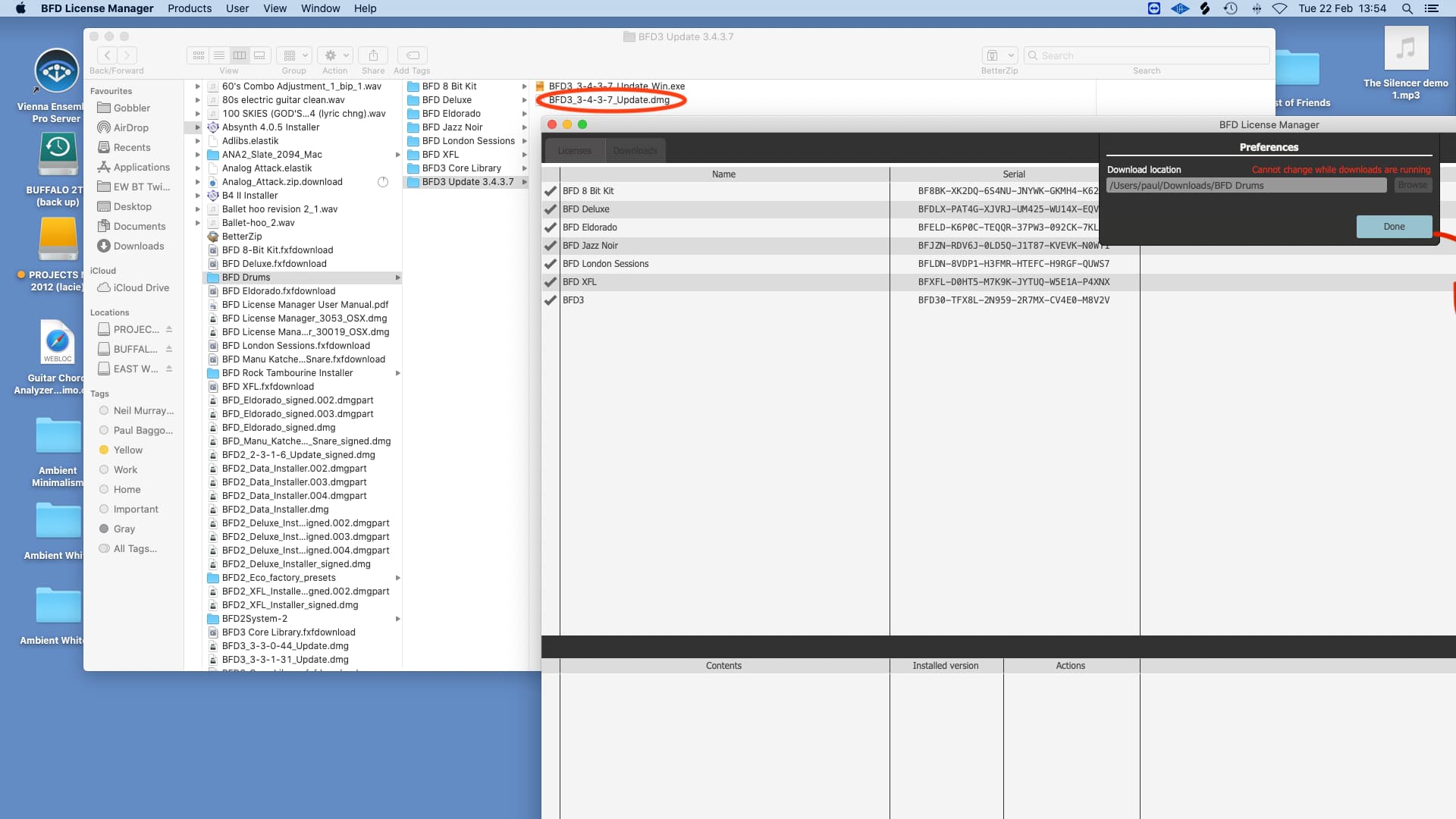Select BFD3 Update 3.4.3.7 folder
The height and width of the screenshot is (819, 1456).
(466, 182)
